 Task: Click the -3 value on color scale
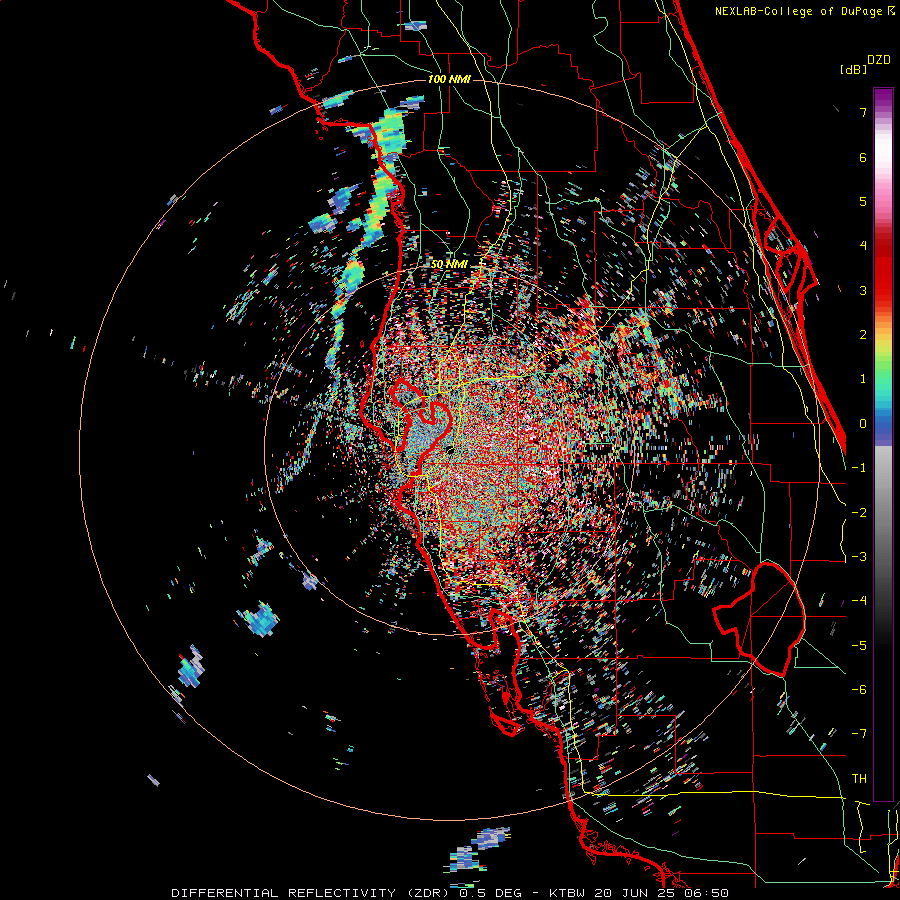(859, 557)
